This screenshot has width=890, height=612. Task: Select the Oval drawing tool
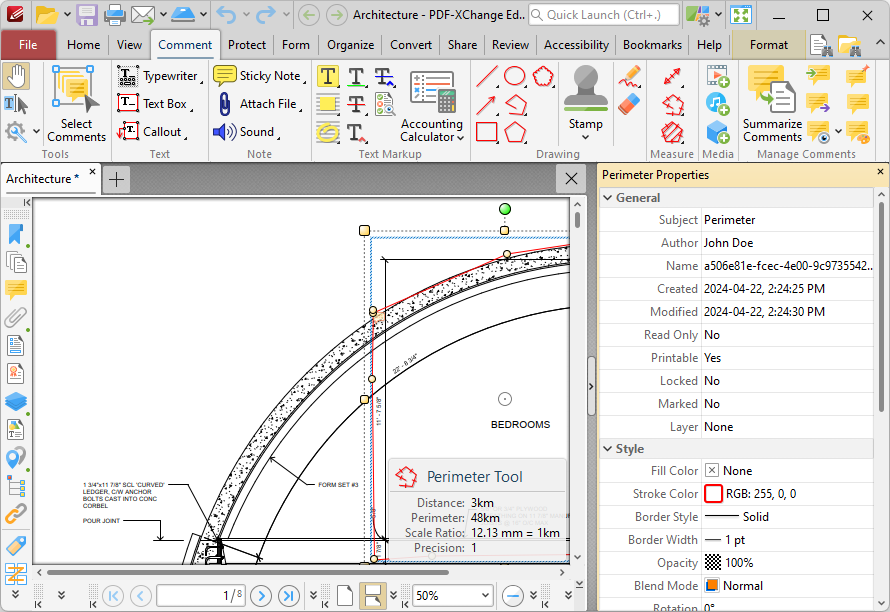pyautogui.click(x=515, y=76)
